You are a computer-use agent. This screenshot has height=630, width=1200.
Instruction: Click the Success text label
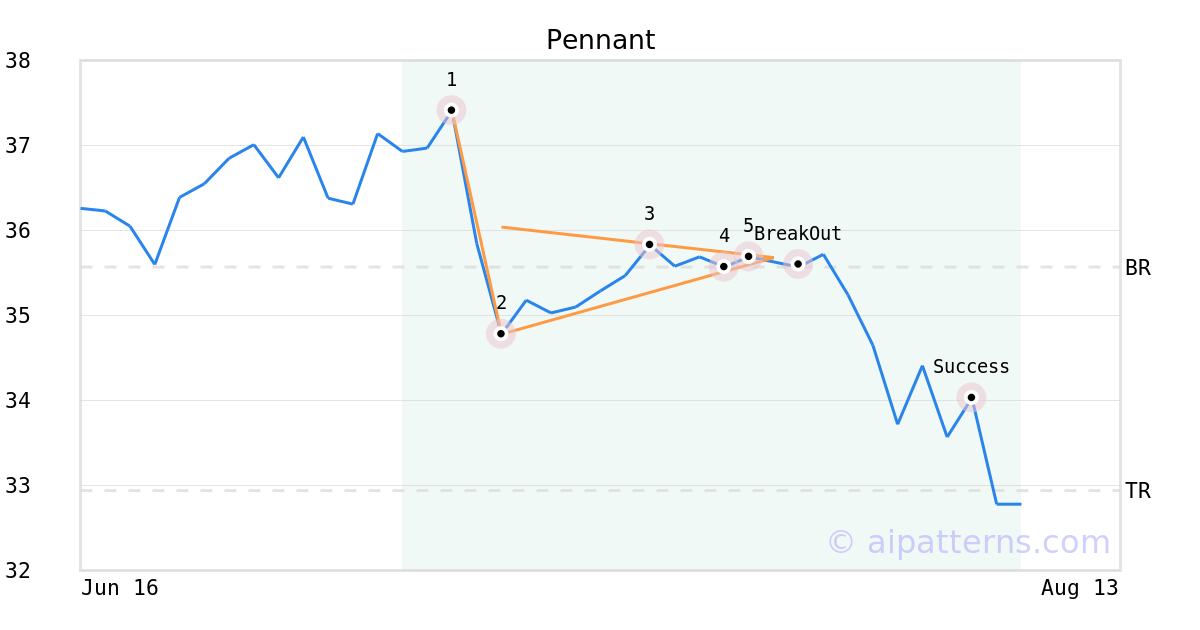pyautogui.click(x=971, y=367)
